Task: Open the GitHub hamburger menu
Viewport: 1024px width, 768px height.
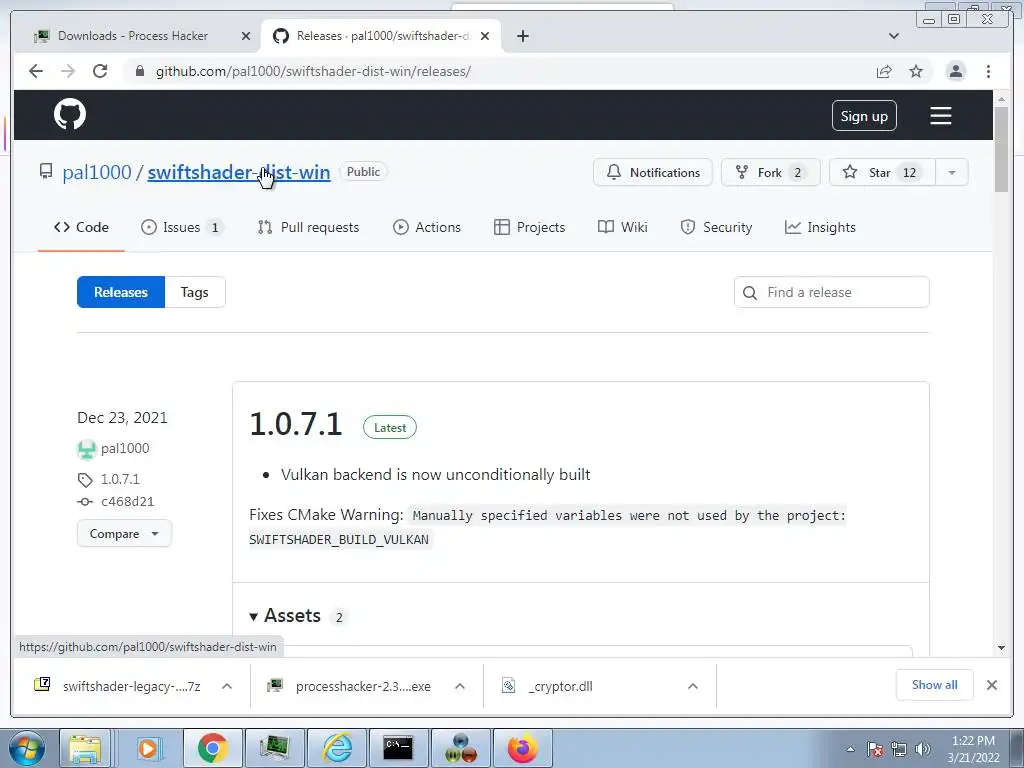Action: pyautogui.click(x=940, y=116)
